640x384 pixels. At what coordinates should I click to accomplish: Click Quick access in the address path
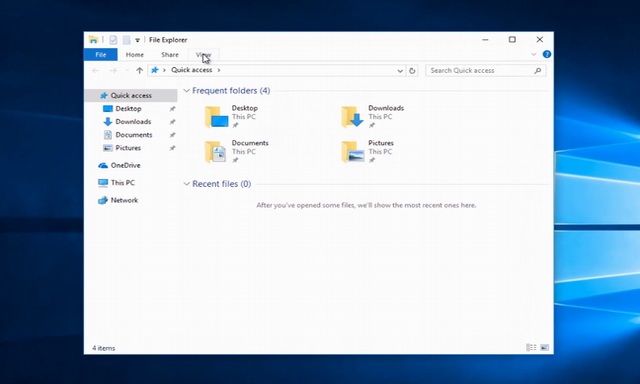pyautogui.click(x=191, y=70)
